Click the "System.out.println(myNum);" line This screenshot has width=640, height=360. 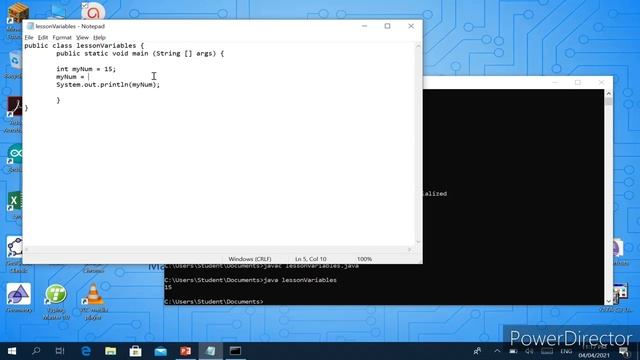point(108,84)
